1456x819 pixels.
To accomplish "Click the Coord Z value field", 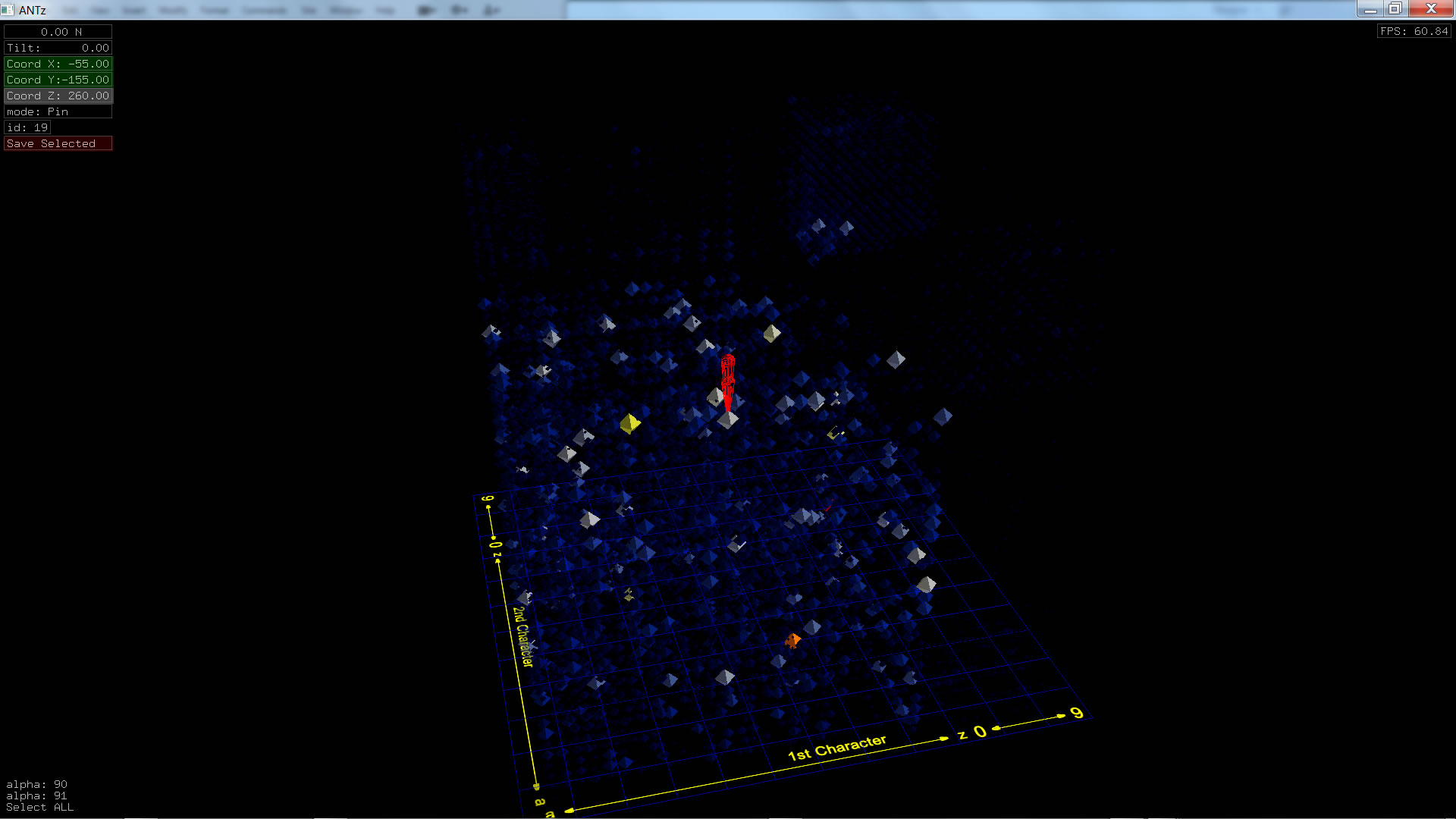I will [x=58, y=96].
